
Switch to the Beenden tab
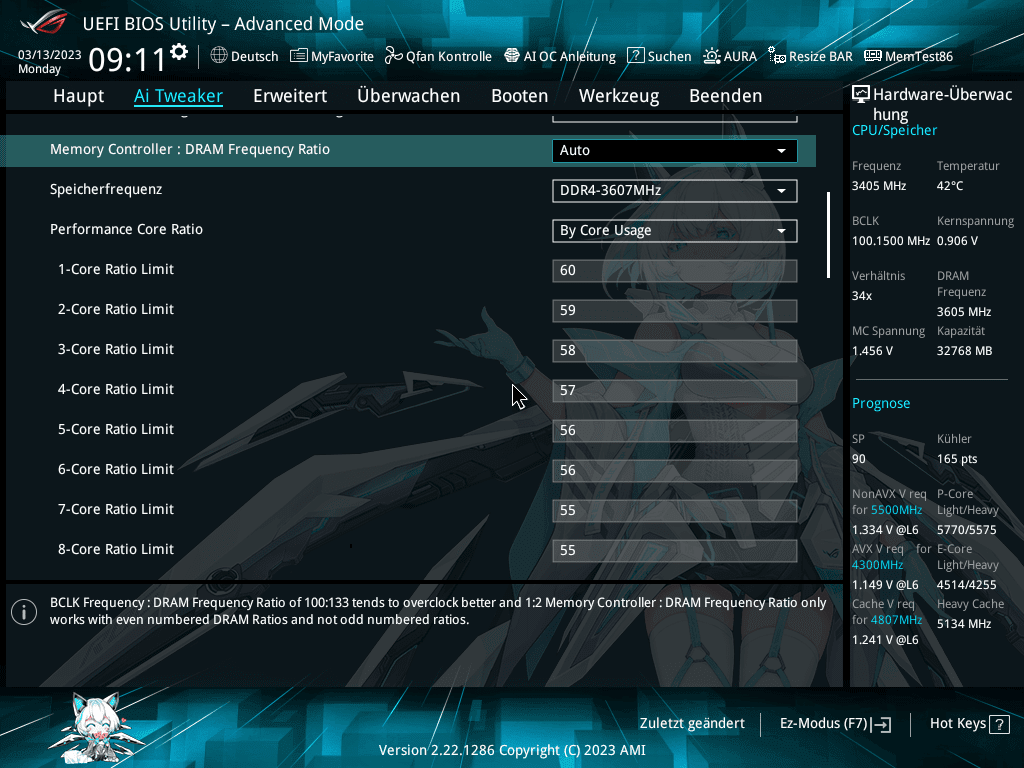point(726,96)
